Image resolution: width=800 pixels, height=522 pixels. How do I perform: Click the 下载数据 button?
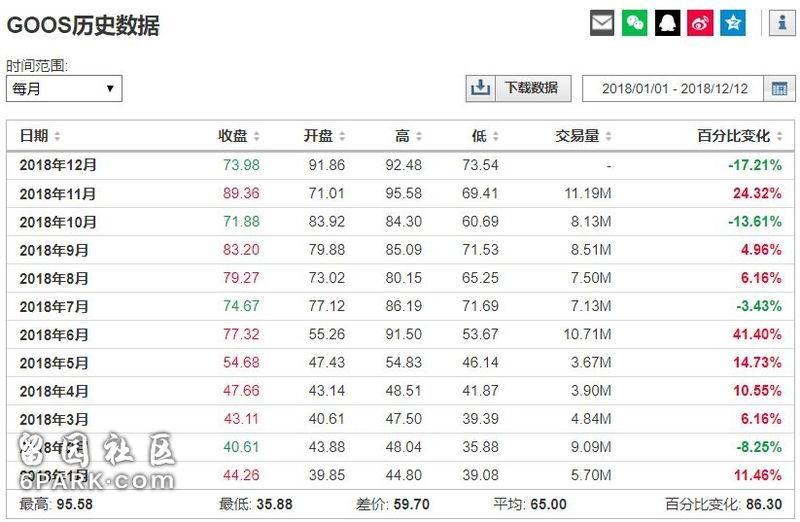click(x=531, y=88)
